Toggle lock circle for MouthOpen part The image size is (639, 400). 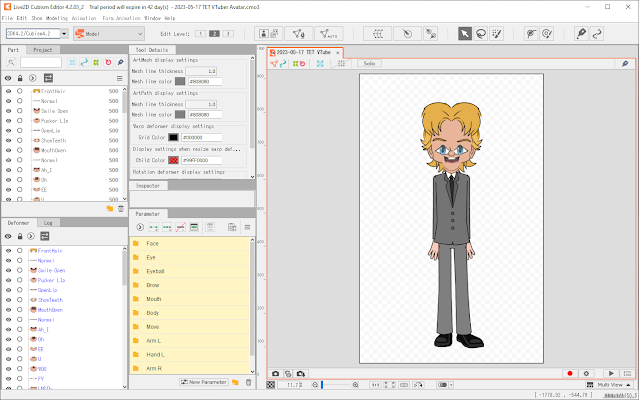[20, 150]
